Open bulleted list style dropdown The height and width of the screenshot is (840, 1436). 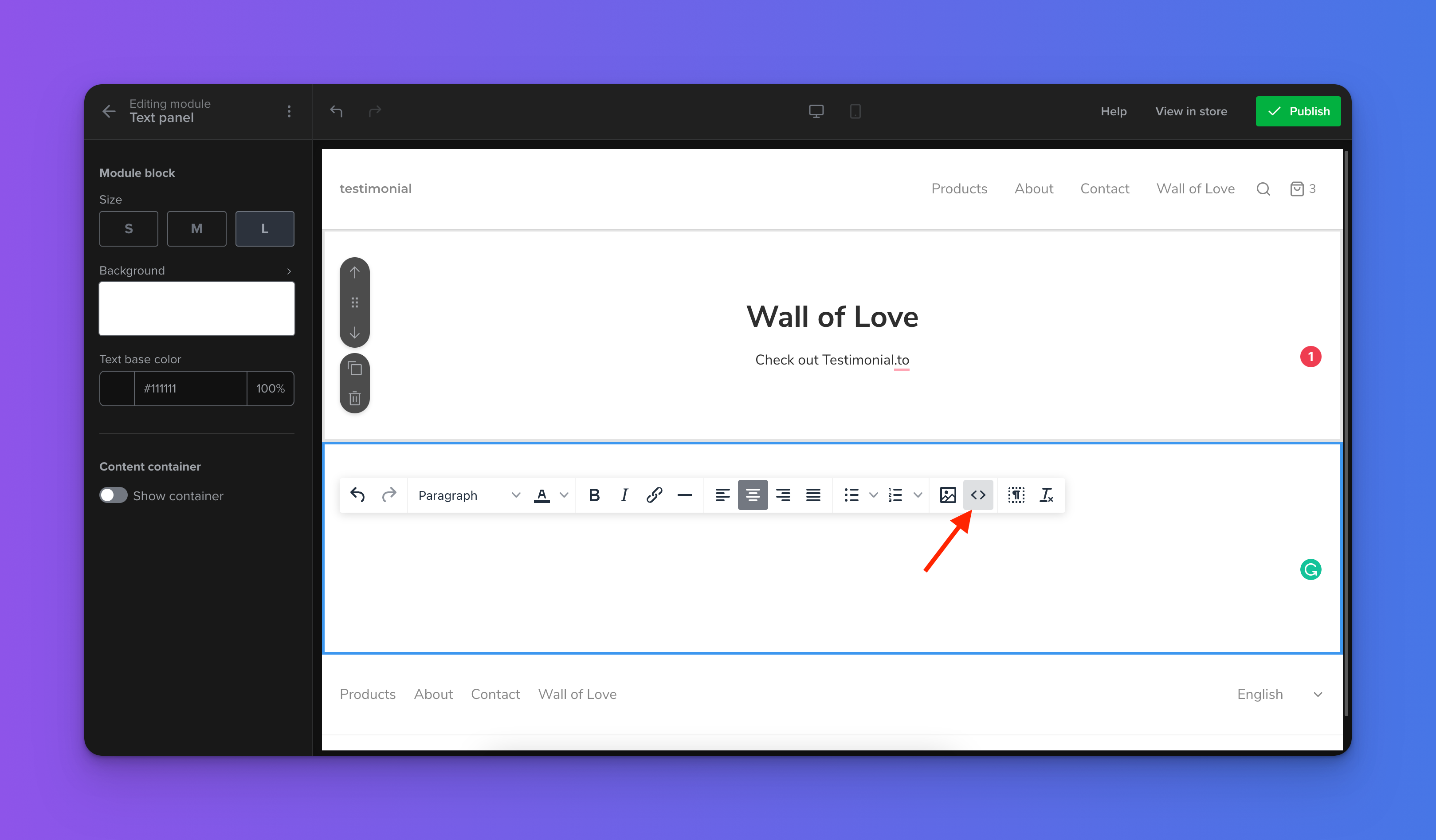pyautogui.click(x=874, y=495)
